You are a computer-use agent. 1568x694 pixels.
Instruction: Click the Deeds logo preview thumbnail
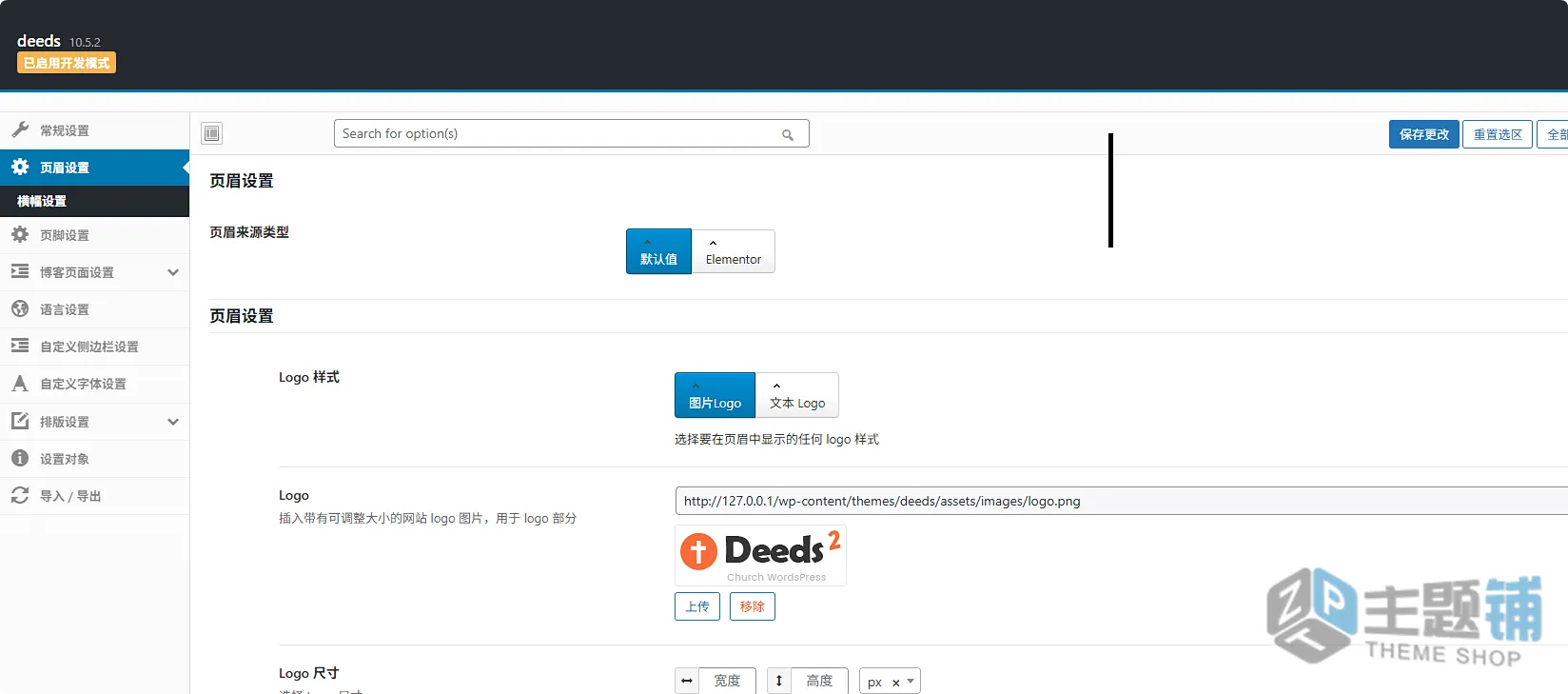[x=760, y=555]
